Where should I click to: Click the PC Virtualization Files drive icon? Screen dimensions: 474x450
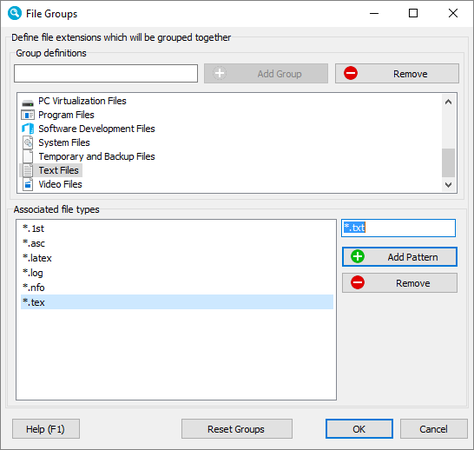(x=28, y=101)
